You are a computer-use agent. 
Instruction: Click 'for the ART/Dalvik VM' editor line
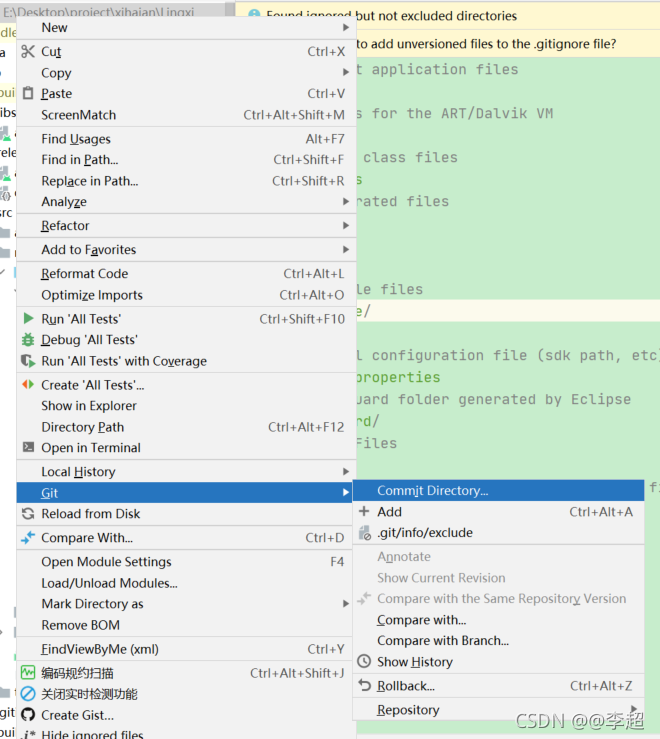(462, 114)
